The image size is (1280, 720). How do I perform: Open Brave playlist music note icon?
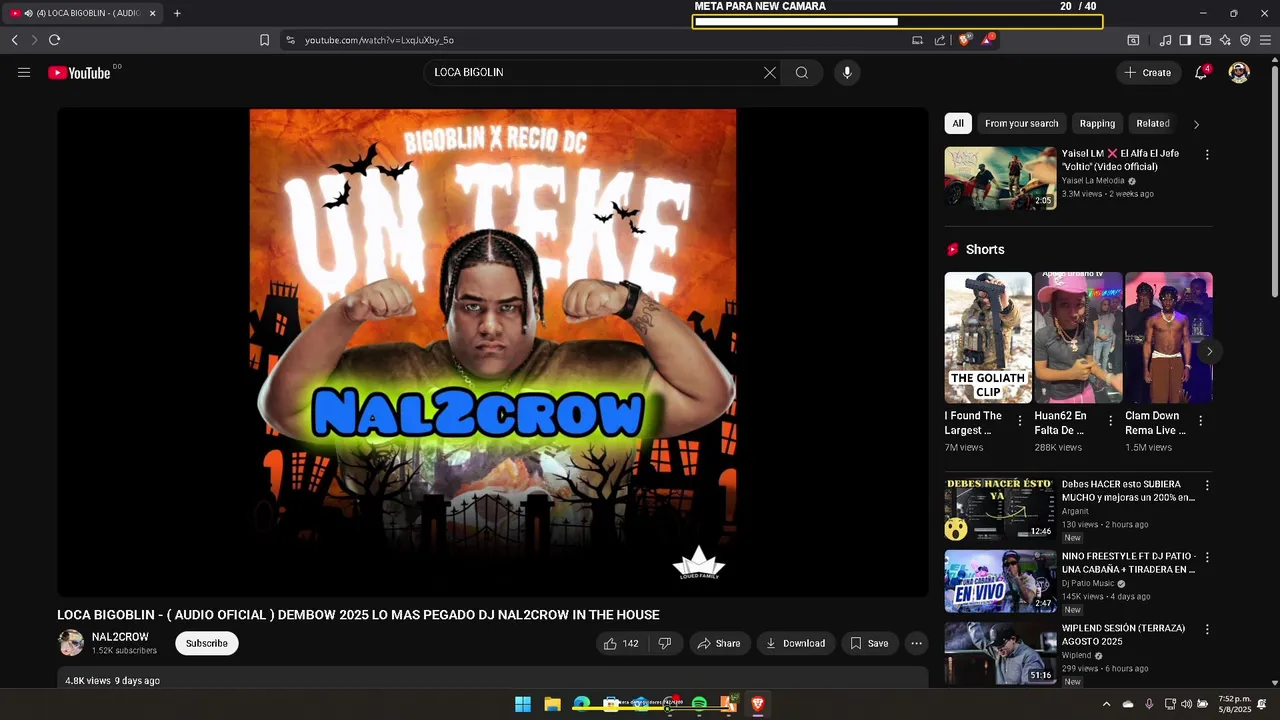tap(1165, 40)
